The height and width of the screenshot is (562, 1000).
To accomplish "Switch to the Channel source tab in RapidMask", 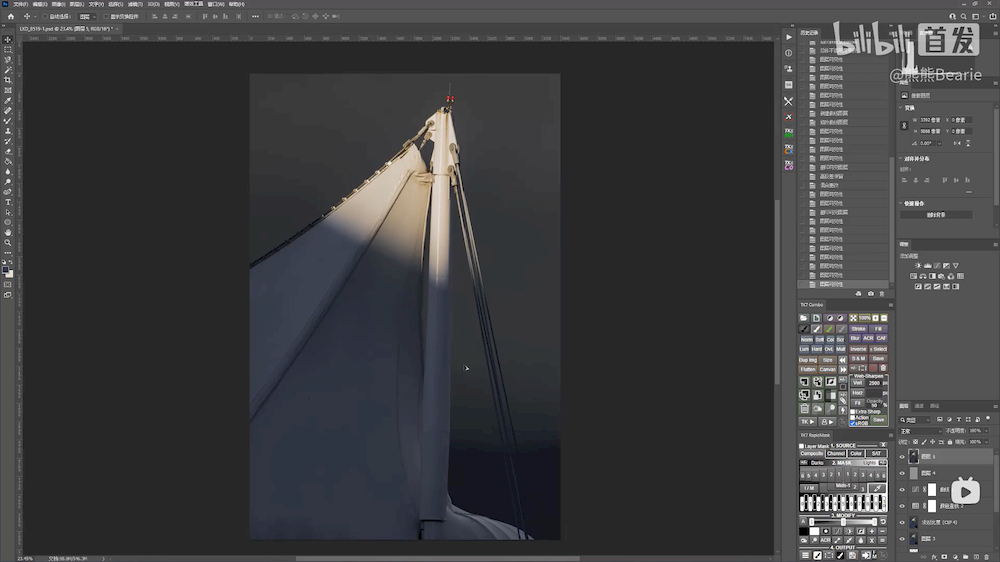I will (x=836, y=453).
